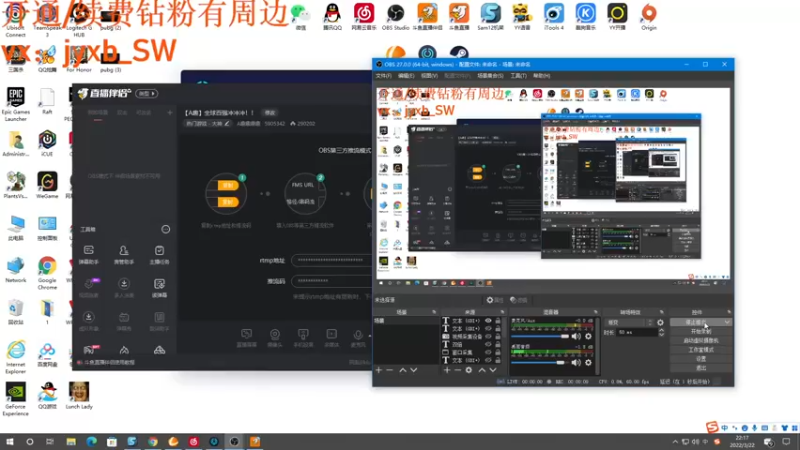Click the 启动虚拟摄像机 button in OBS

click(x=701, y=340)
